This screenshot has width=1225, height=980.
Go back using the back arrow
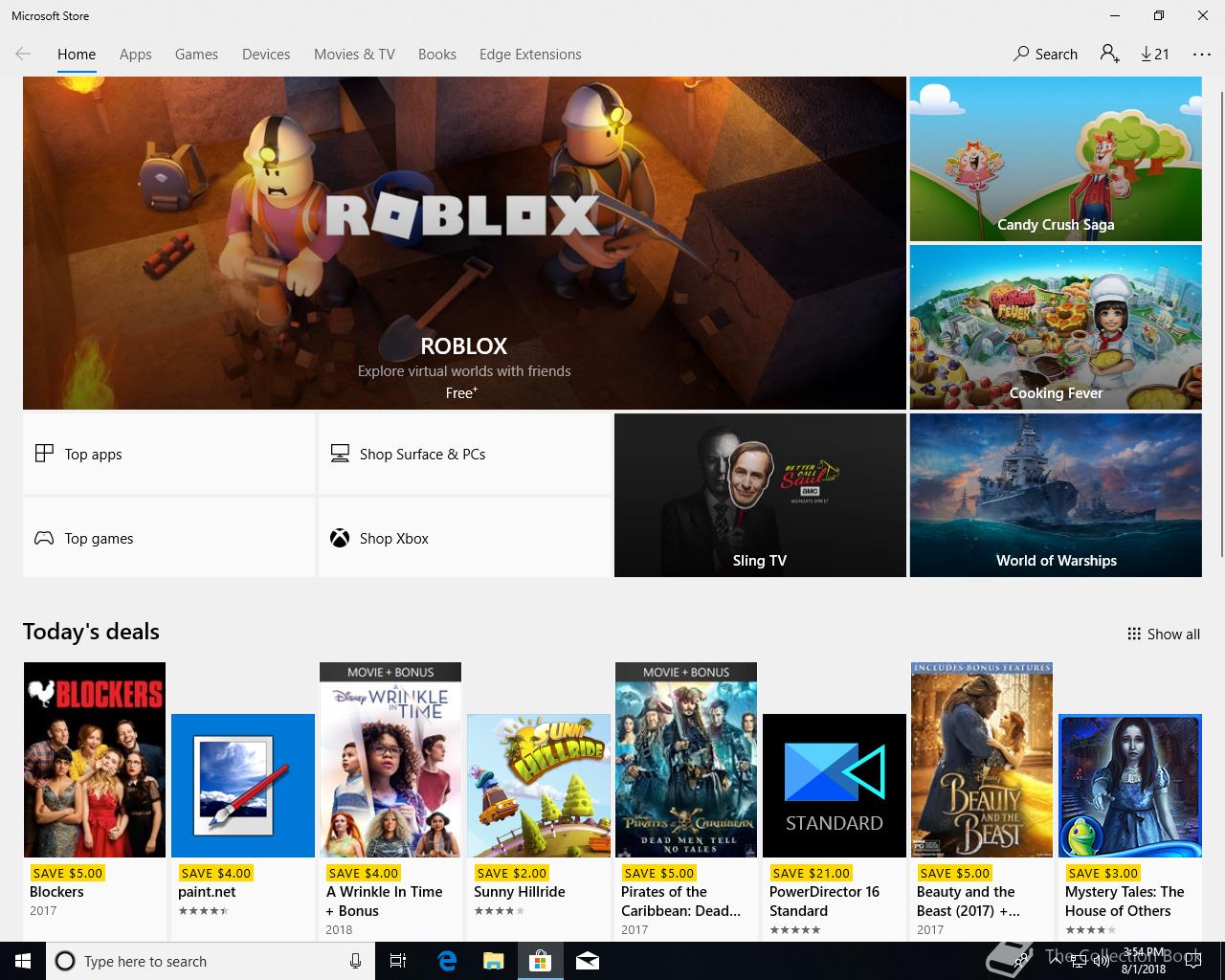click(x=23, y=55)
